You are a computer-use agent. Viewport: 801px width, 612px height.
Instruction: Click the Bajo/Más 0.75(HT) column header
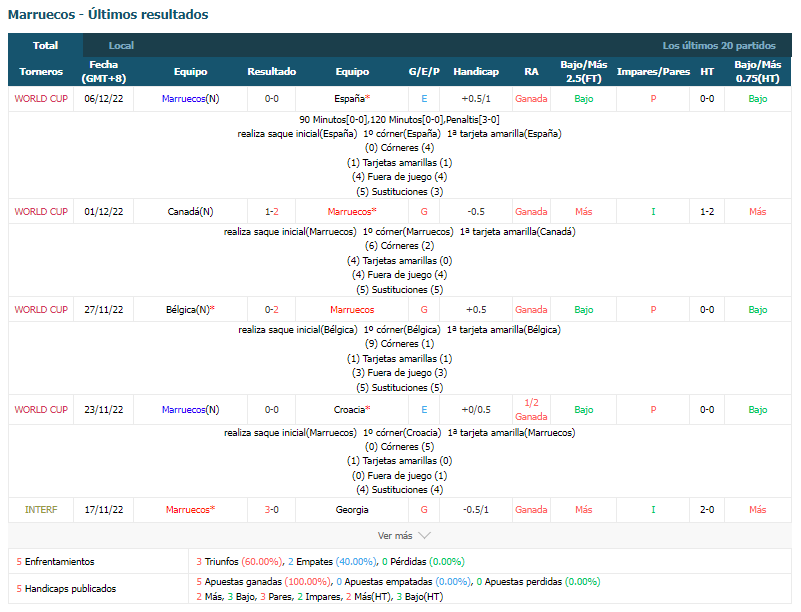click(758, 72)
